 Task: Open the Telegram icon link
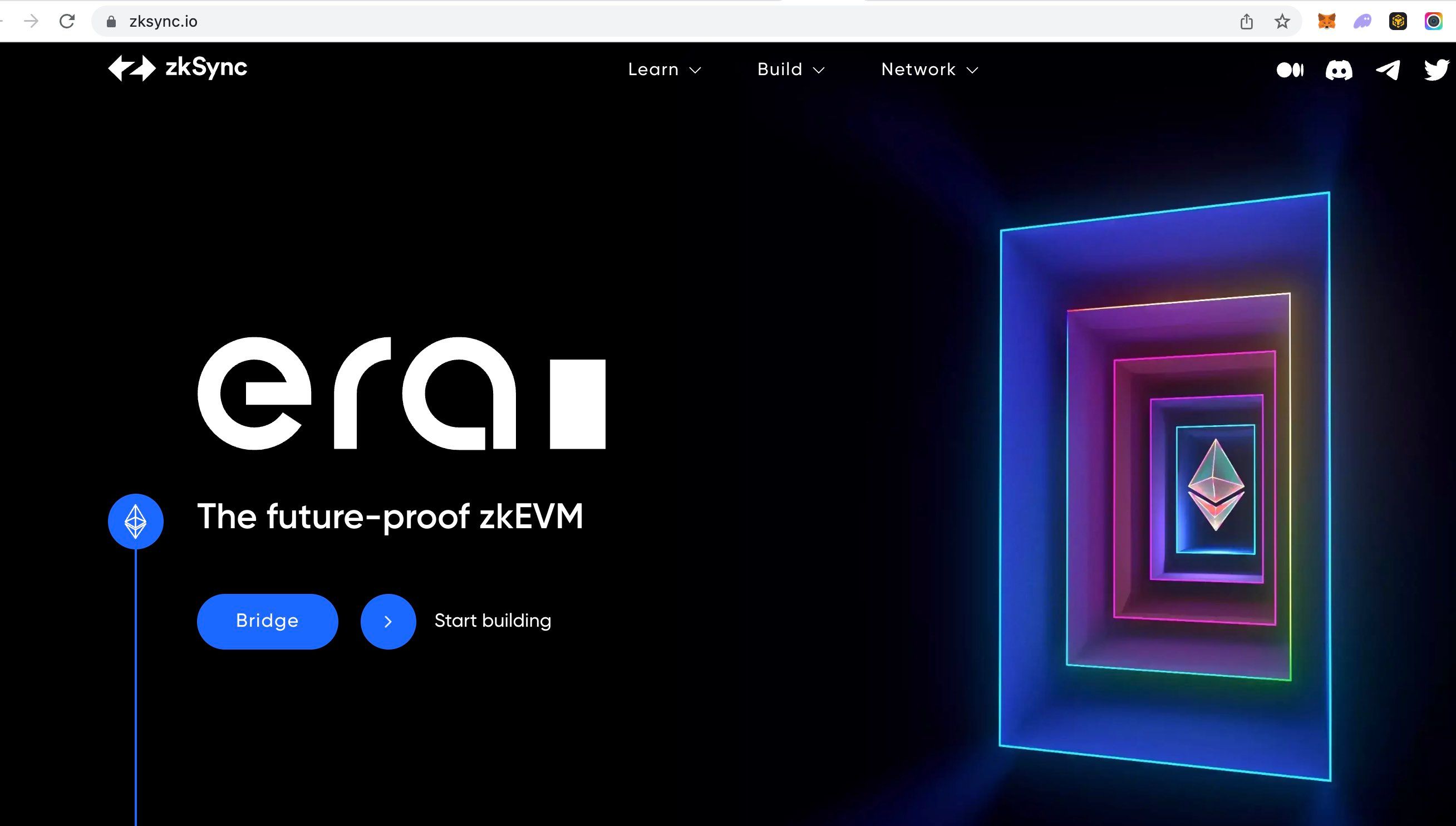point(1388,70)
